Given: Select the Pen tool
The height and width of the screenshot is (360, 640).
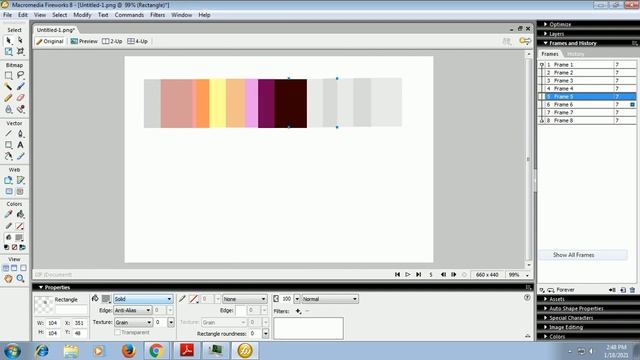Looking at the screenshot, I should tap(20, 133).
